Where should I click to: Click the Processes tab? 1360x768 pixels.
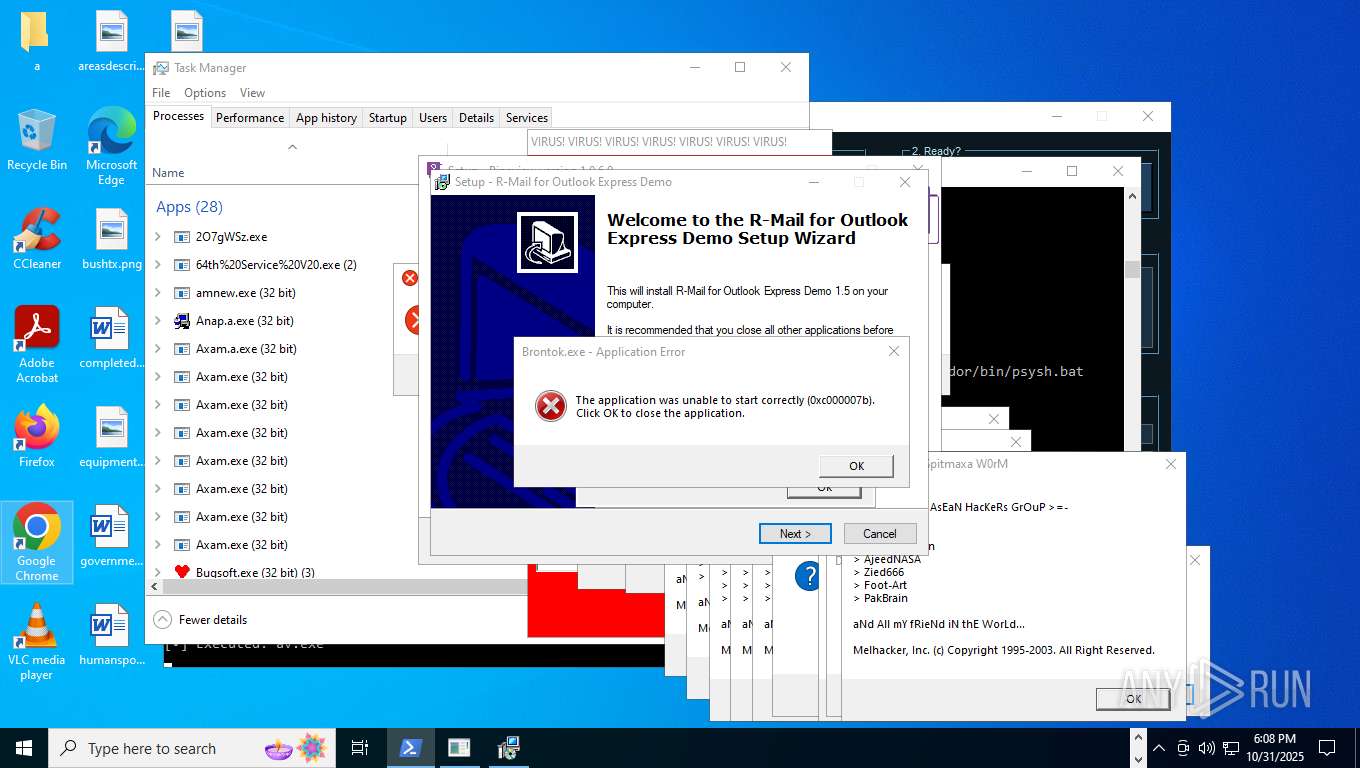pos(178,116)
